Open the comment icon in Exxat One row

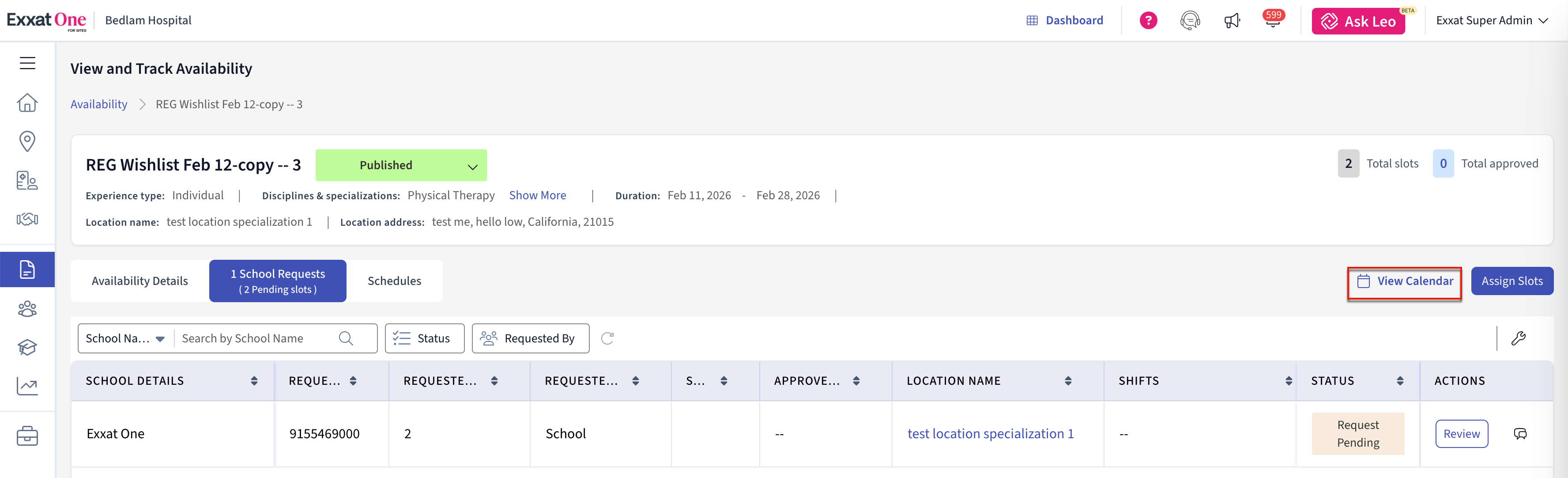point(1520,433)
